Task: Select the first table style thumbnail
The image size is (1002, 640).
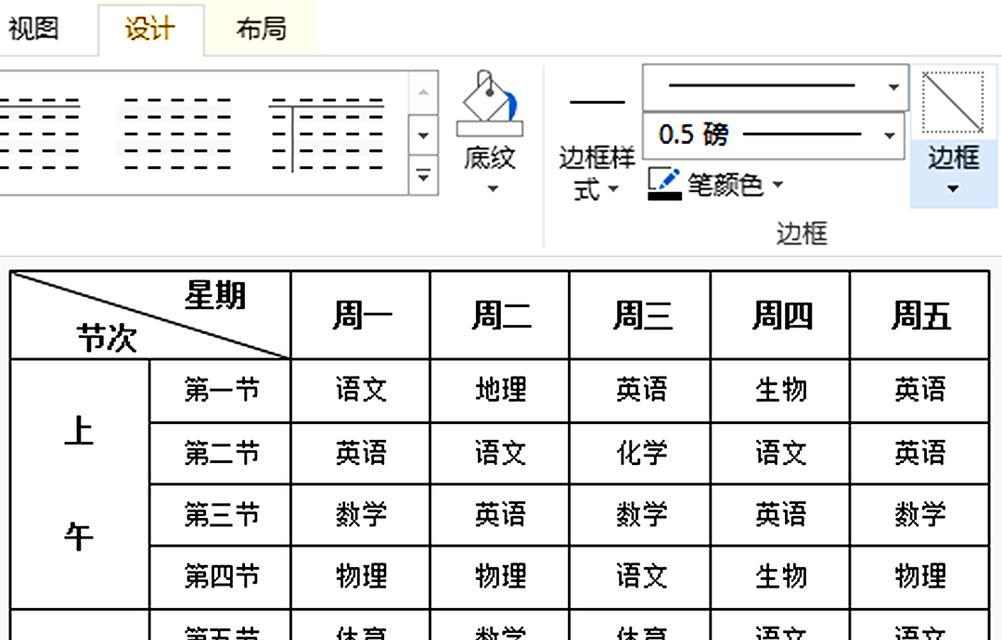Action: [40, 134]
